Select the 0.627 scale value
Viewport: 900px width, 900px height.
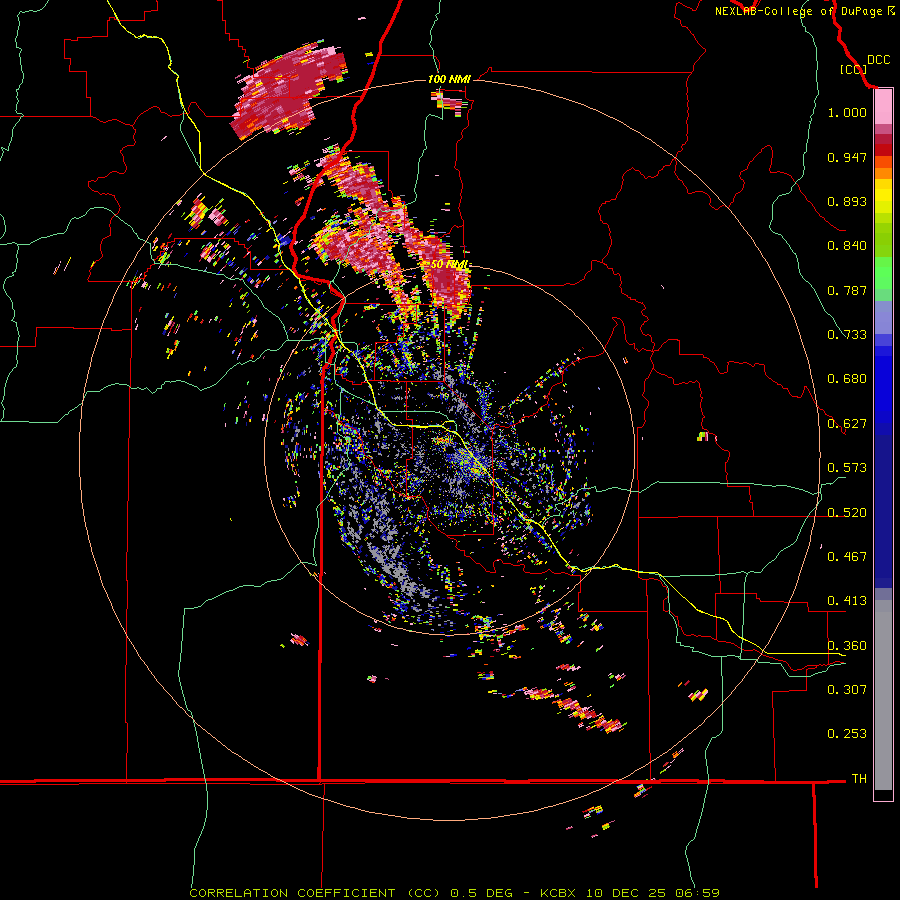tap(847, 424)
